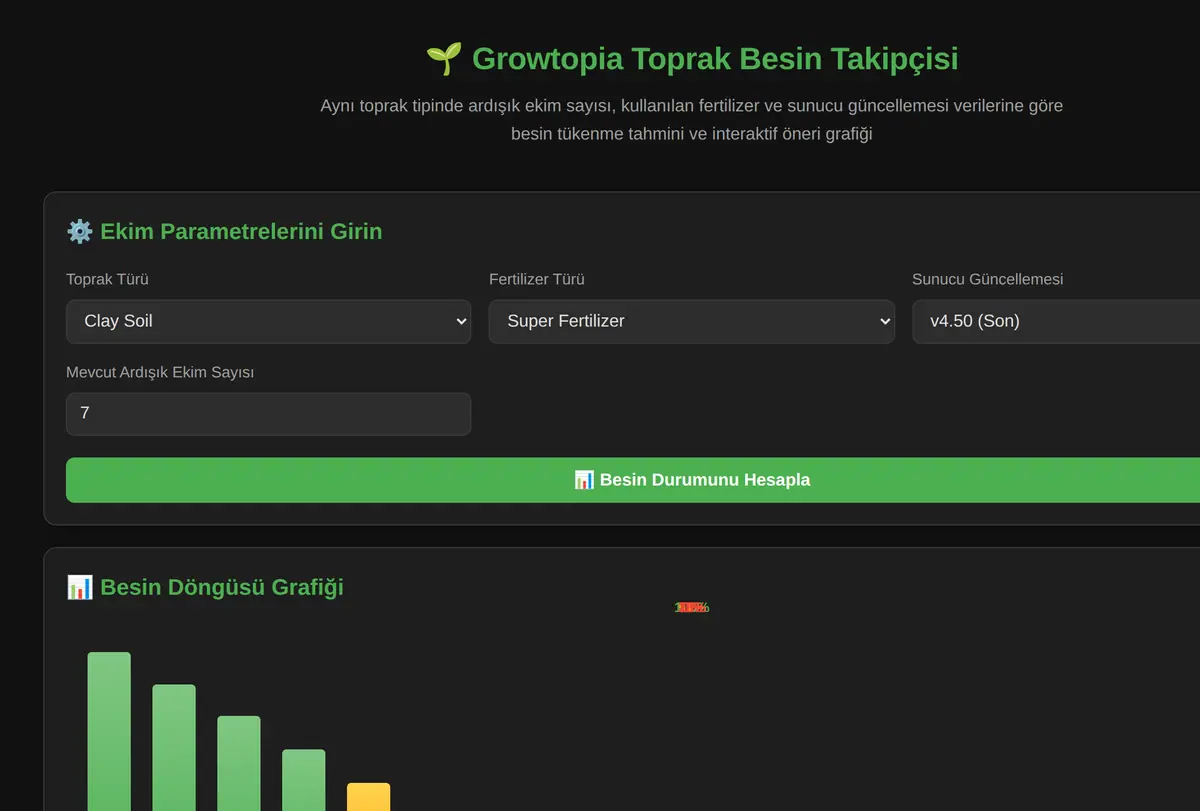Click the third green bar in the chart

click(239, 763)
